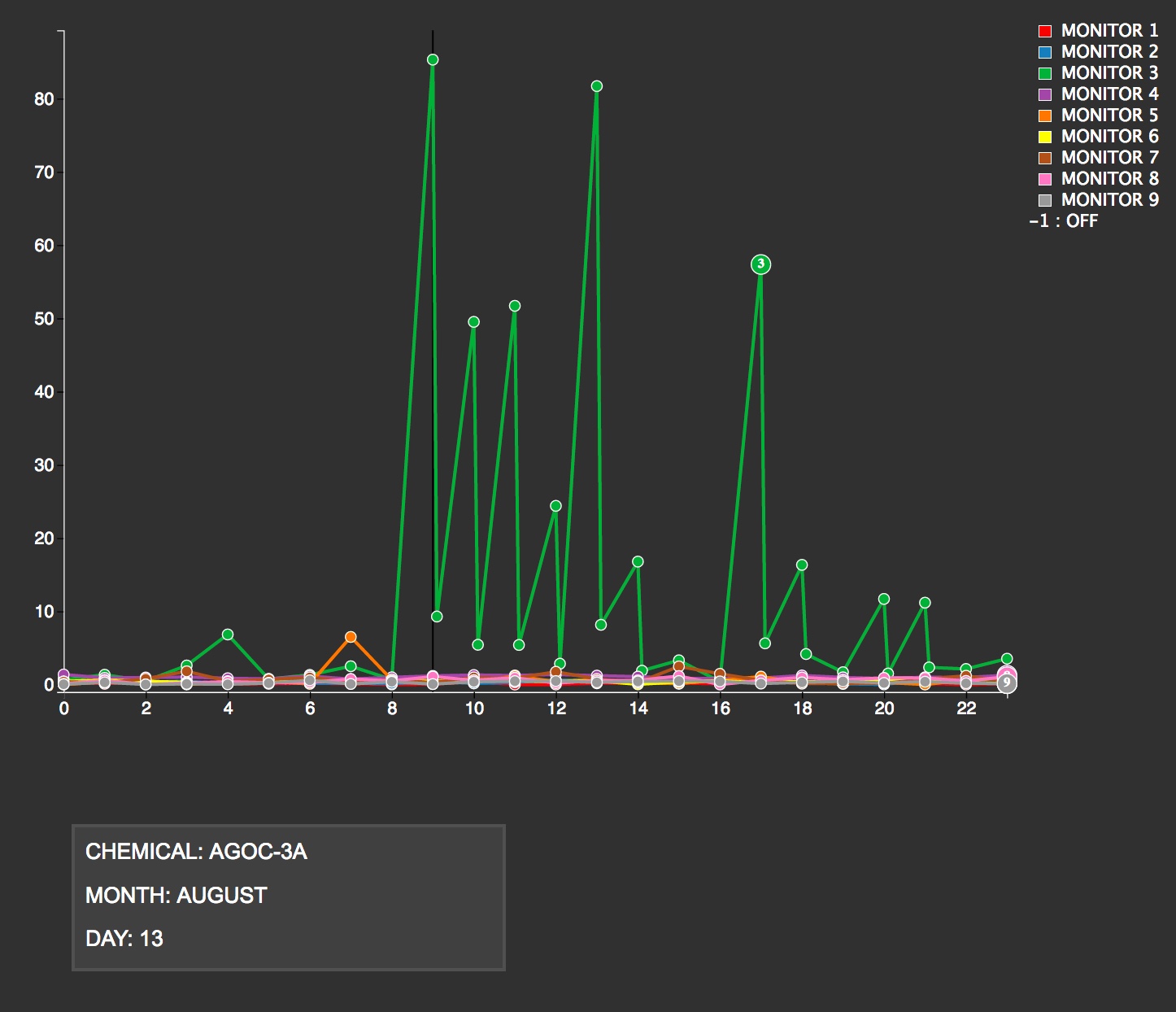The height and width of the screenshot is (1012, 1176).
Task: Click the yellow Monitor 6 legend swatch
Action: point(1045,137)
